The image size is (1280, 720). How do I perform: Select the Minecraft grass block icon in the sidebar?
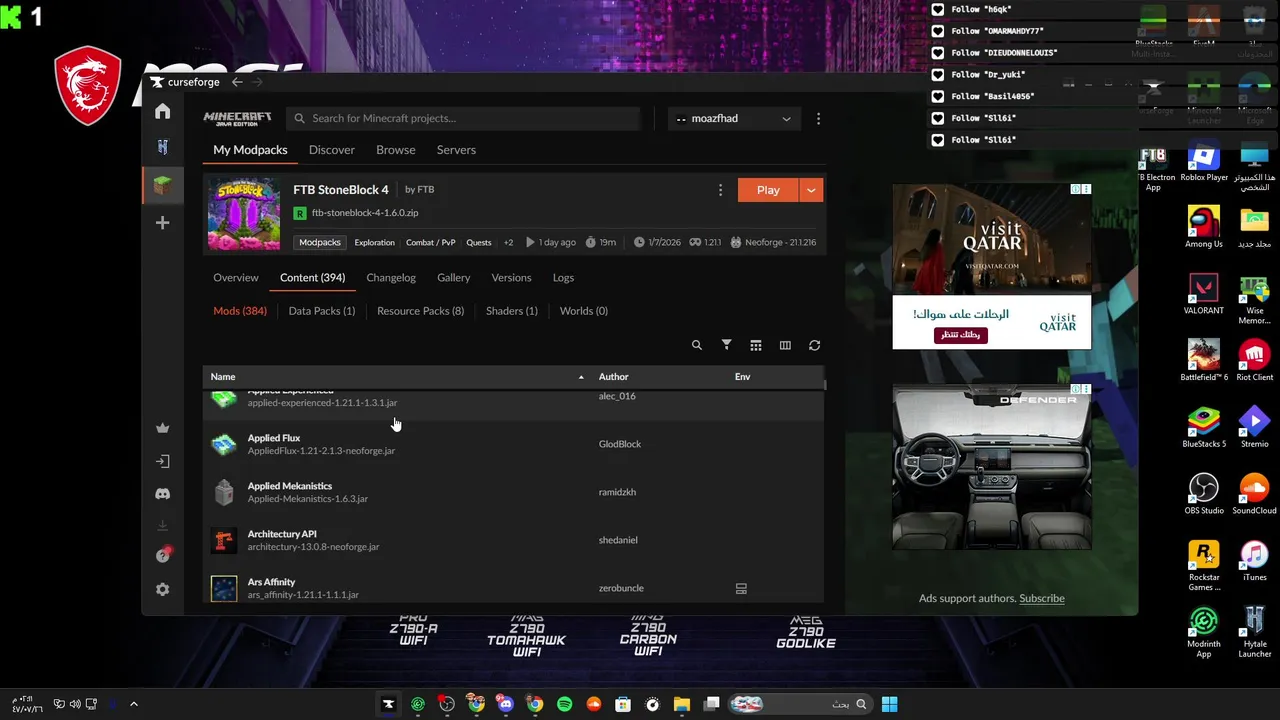click(162, 185)
